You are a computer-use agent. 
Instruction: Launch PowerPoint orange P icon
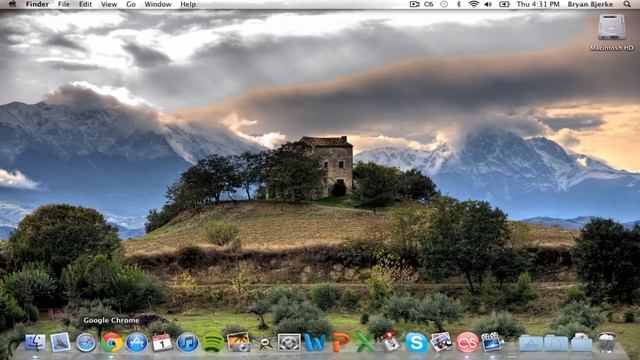(340, 342)
